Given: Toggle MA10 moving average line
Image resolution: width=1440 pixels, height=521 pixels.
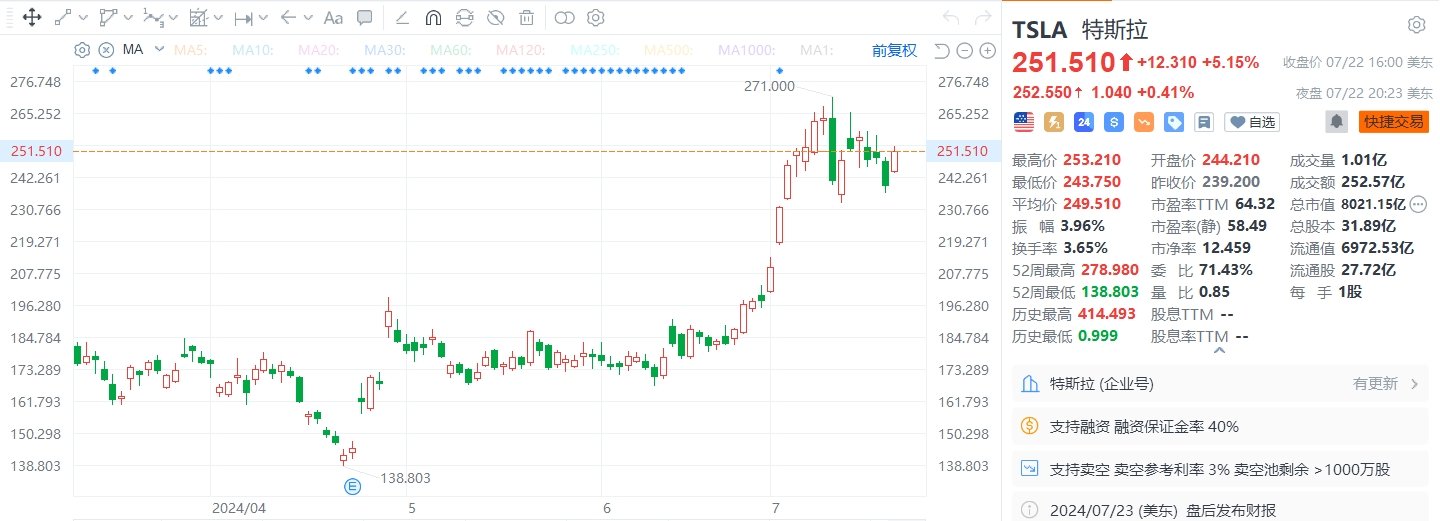Looking at the screenshot, I should [x=253, y=50].
